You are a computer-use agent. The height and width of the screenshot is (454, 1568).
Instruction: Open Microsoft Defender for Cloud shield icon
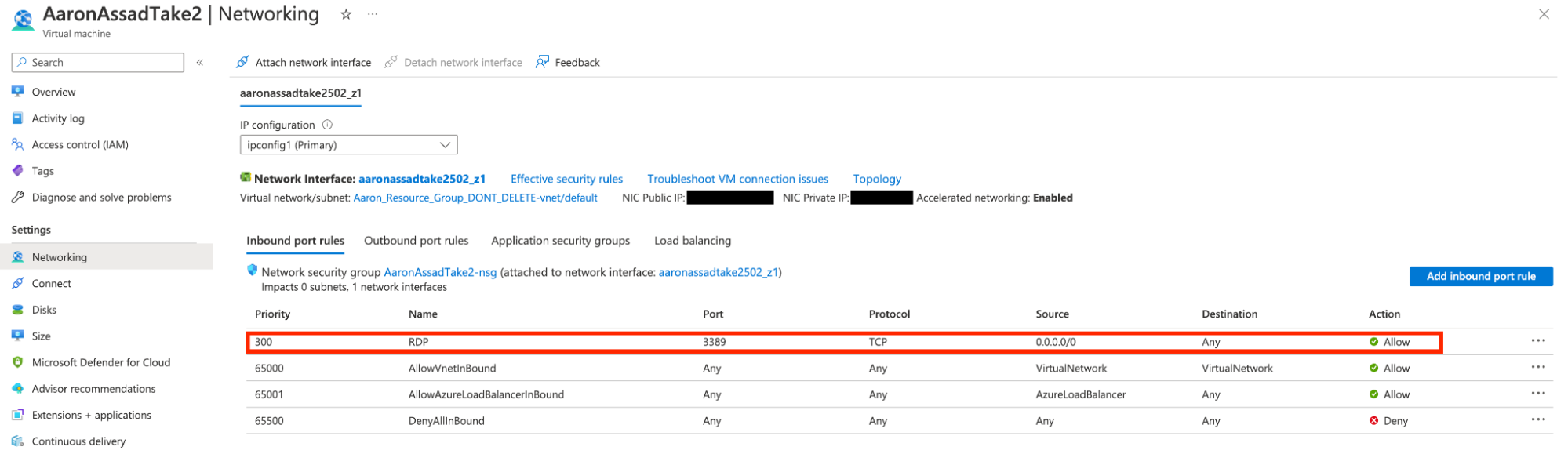[x=18, y=362]
